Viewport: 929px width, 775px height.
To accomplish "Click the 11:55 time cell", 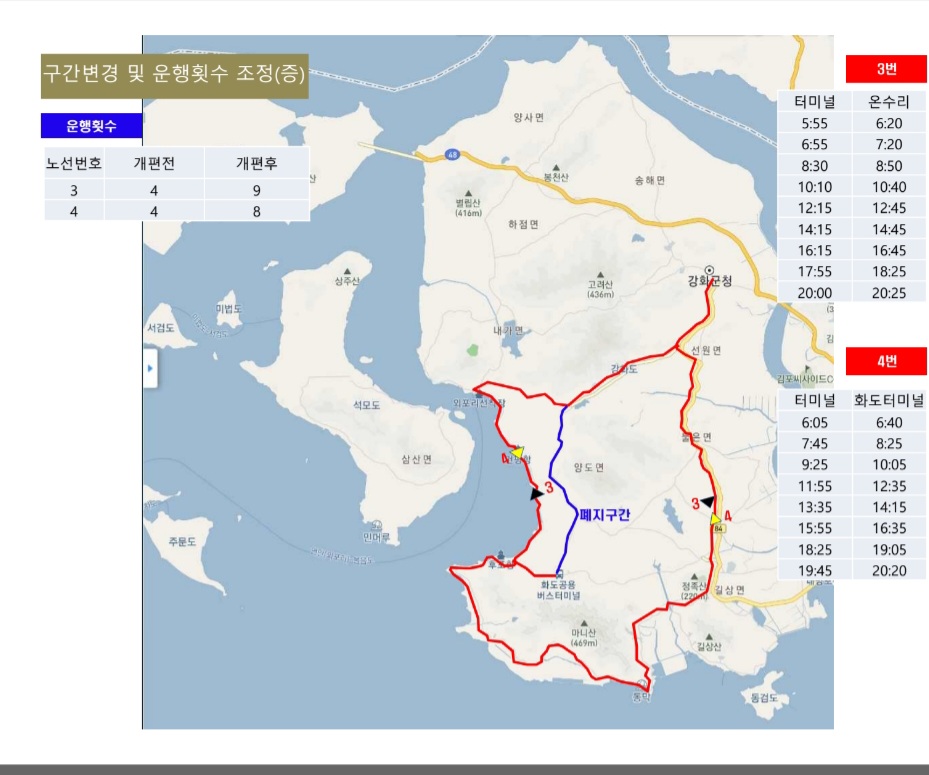I will pyautogui.click(x=815, y=486).
